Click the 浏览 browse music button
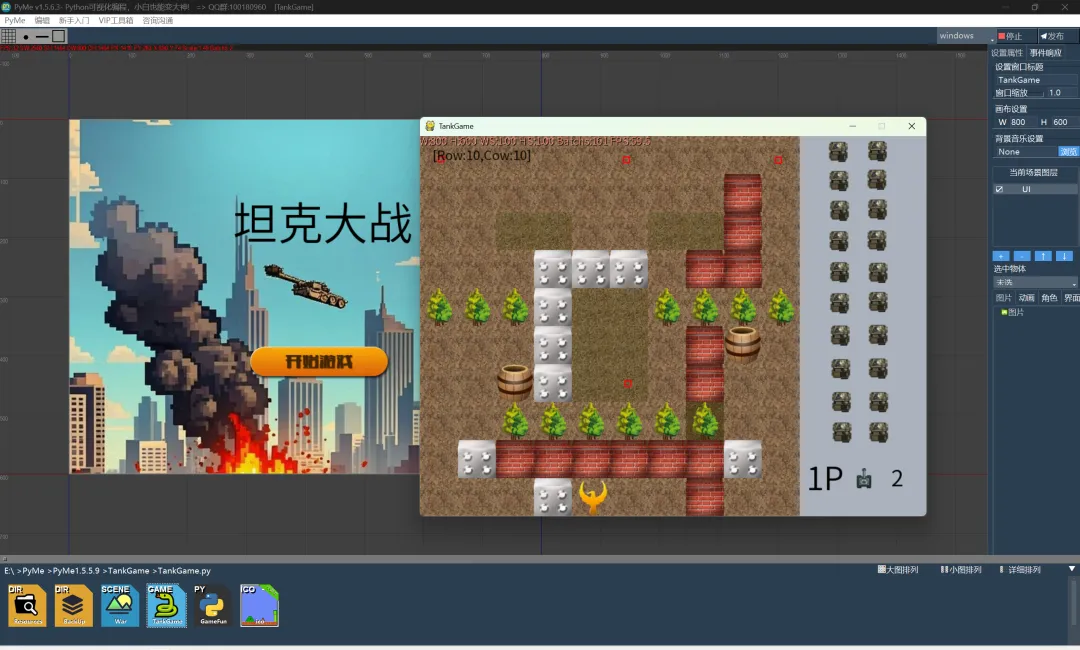 [1068, 151]
